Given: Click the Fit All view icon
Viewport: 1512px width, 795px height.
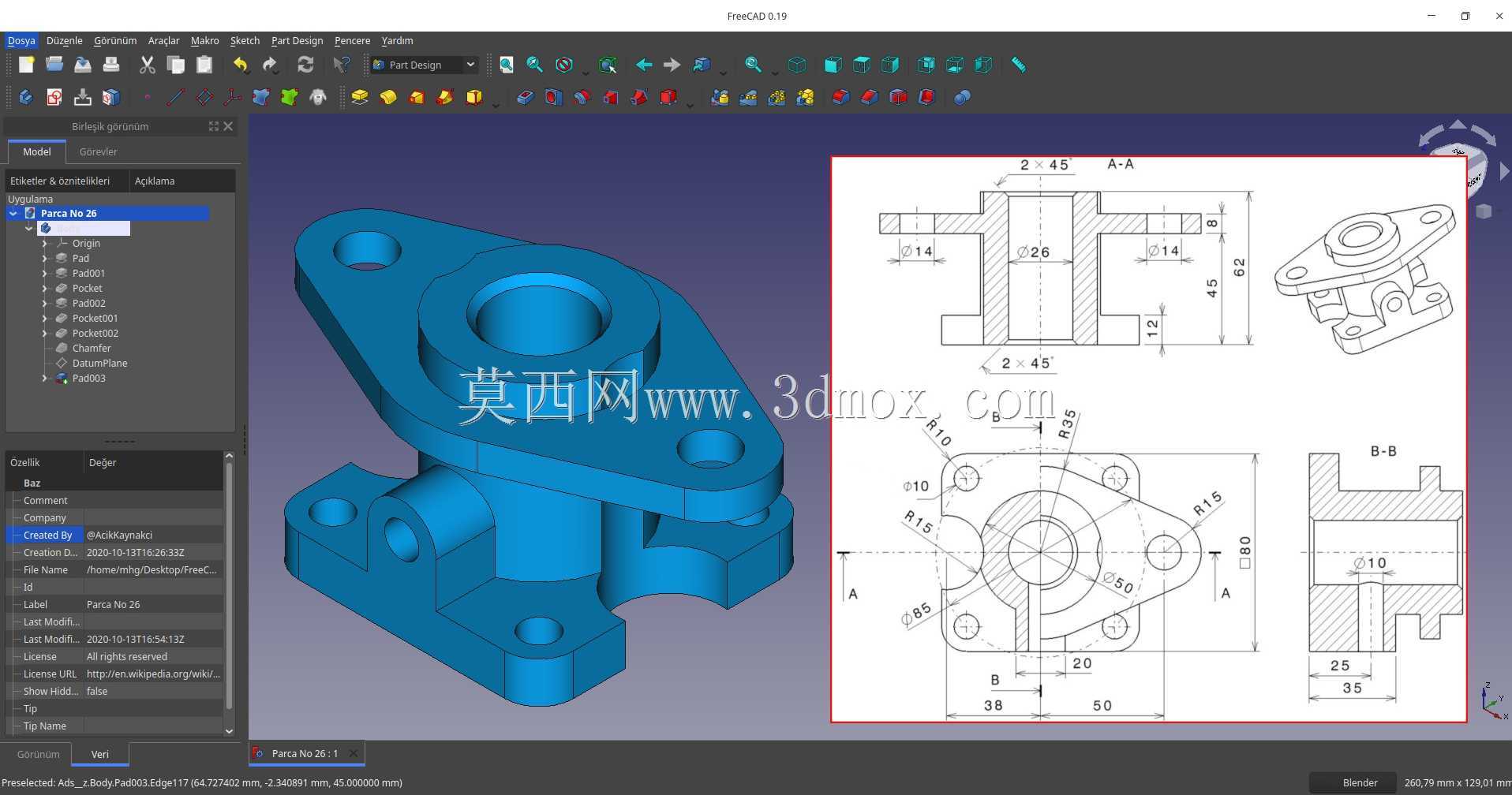Looking at the screenshot, I should tap(506, 65).
